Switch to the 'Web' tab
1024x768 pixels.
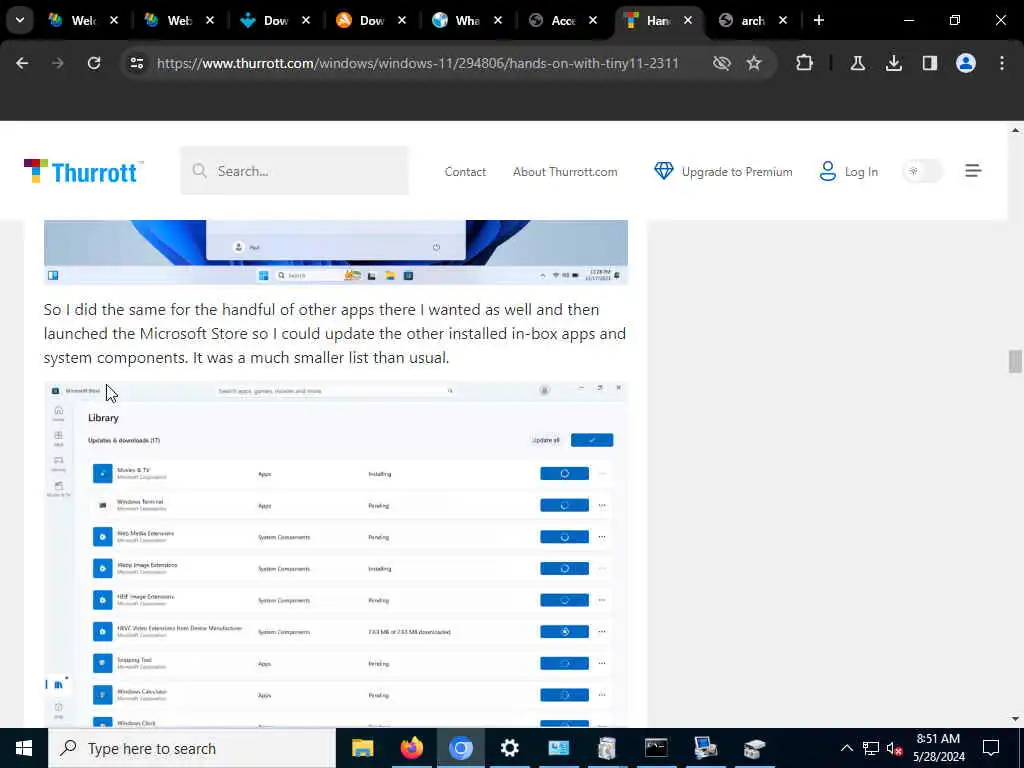pyautogui.click(x=179, y=20)
